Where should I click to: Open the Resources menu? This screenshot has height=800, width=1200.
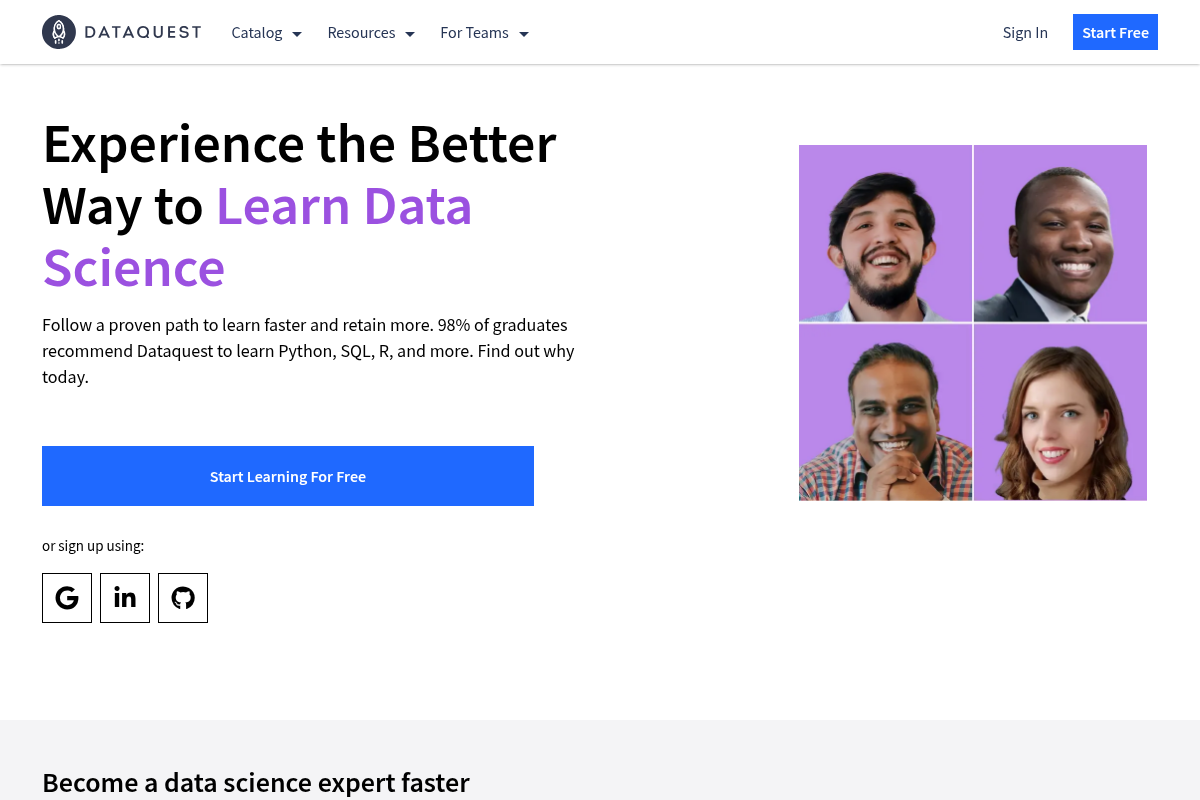pos(361,33)
